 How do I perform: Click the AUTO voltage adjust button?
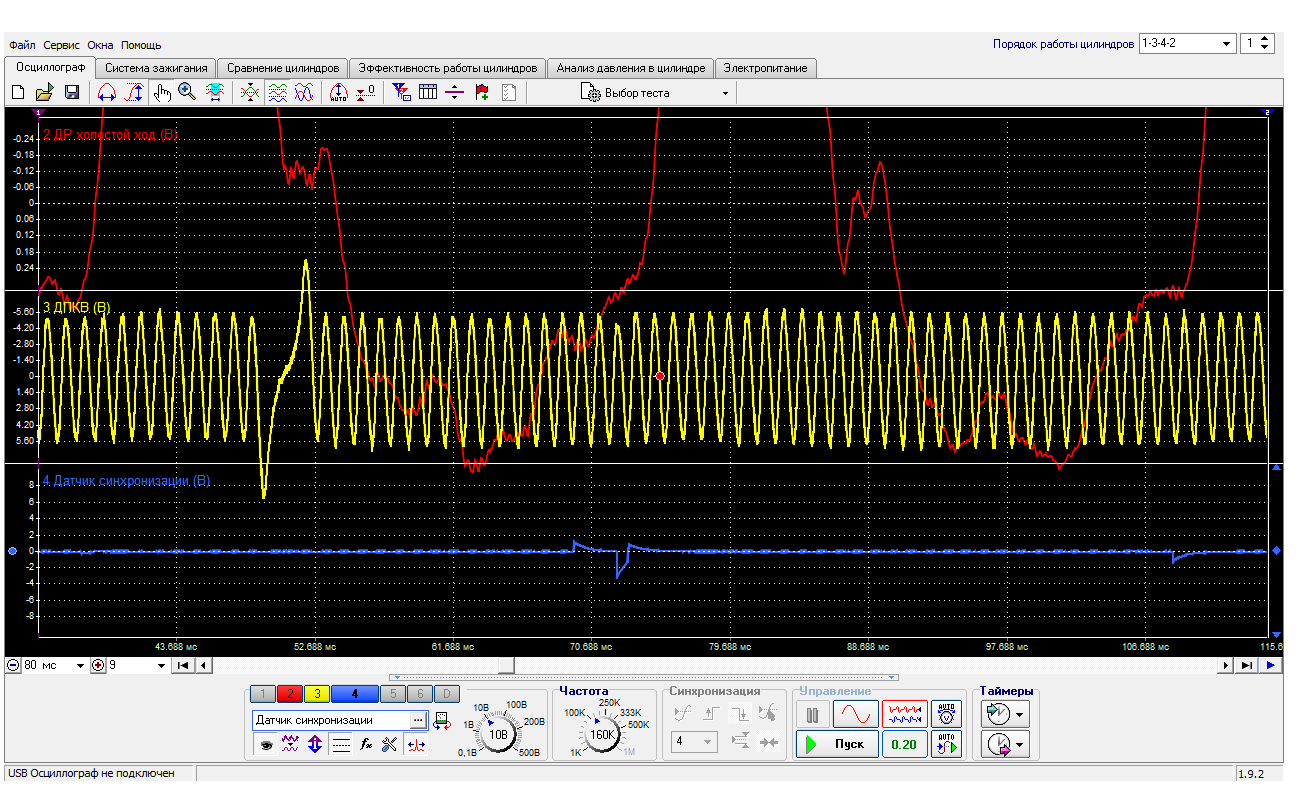(x=946, y=715)
